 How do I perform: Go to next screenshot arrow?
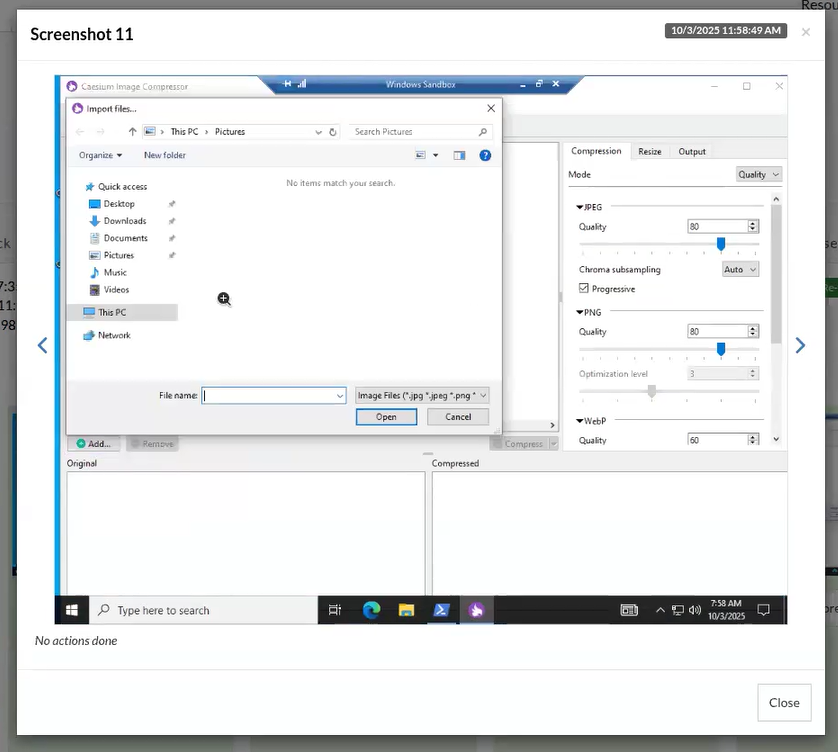point(800,345)
